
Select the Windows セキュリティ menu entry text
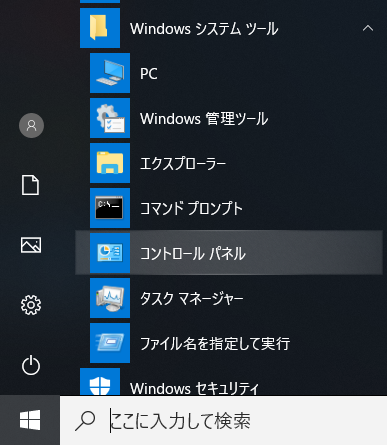[x=194, y=388]
